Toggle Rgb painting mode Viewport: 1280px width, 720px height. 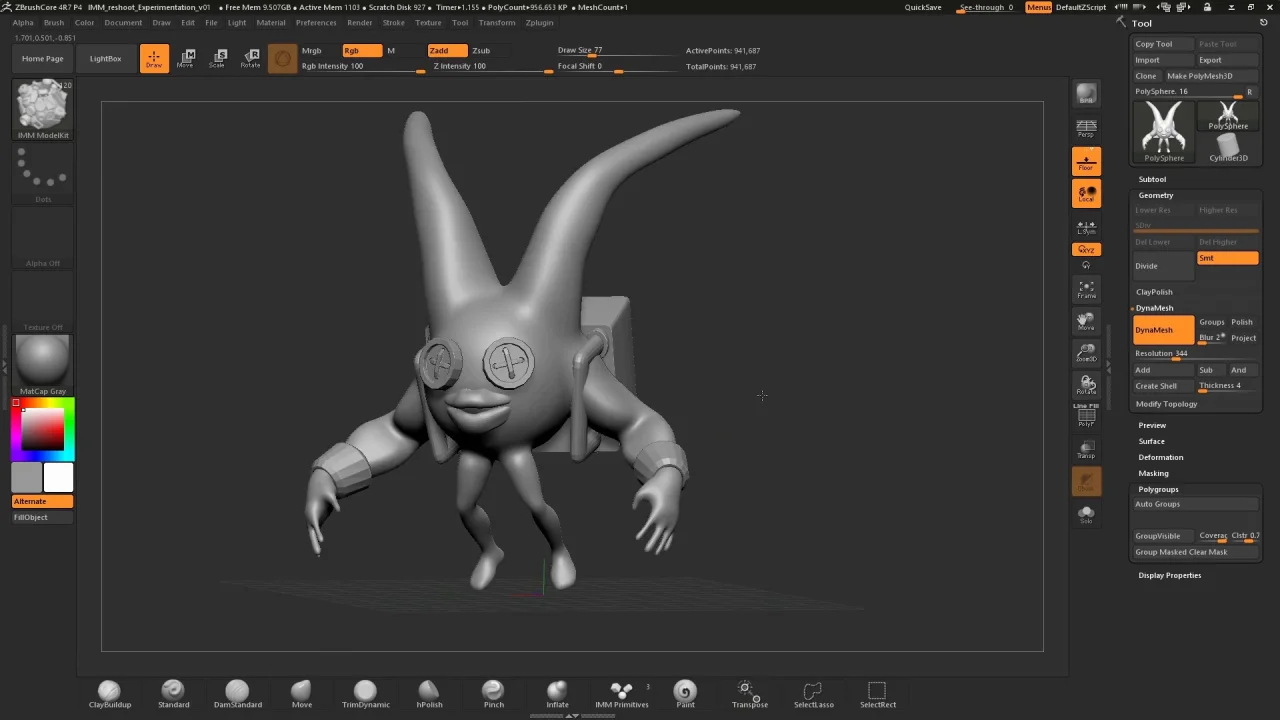[x=362, y=50]
